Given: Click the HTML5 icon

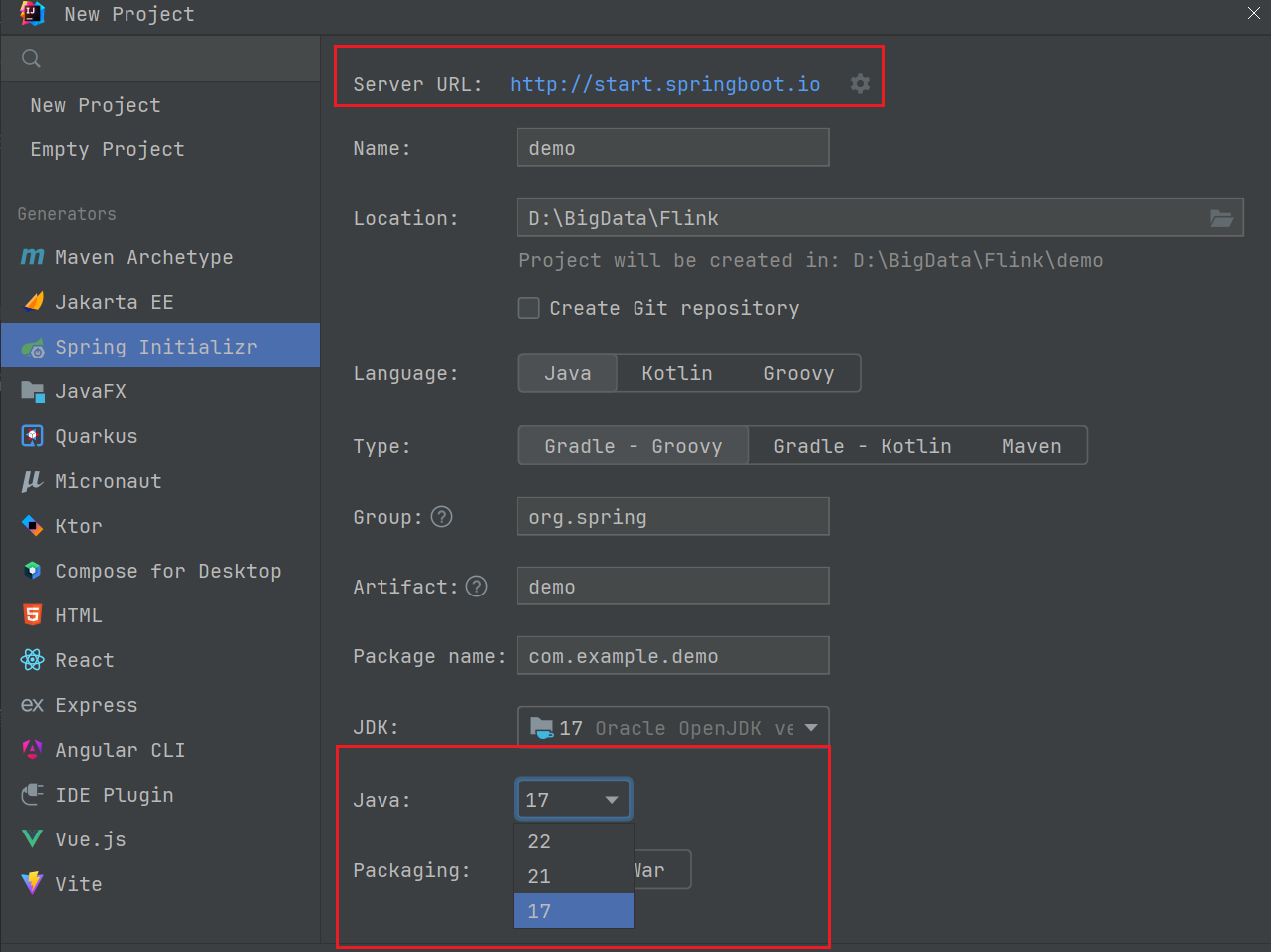Looking at the screenshot, I should 33,614.
